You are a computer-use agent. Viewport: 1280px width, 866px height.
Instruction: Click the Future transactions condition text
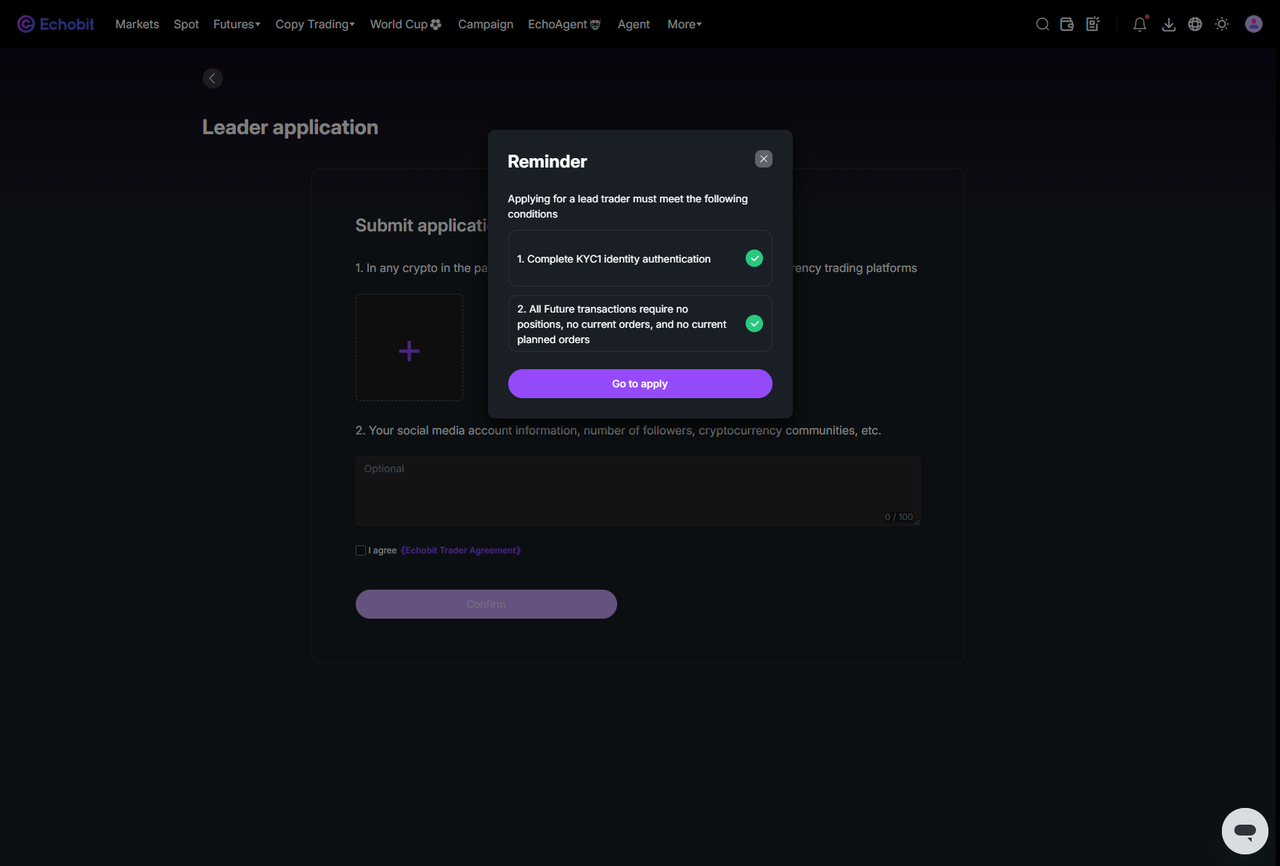pyautogui.click(x=622, y=324)
